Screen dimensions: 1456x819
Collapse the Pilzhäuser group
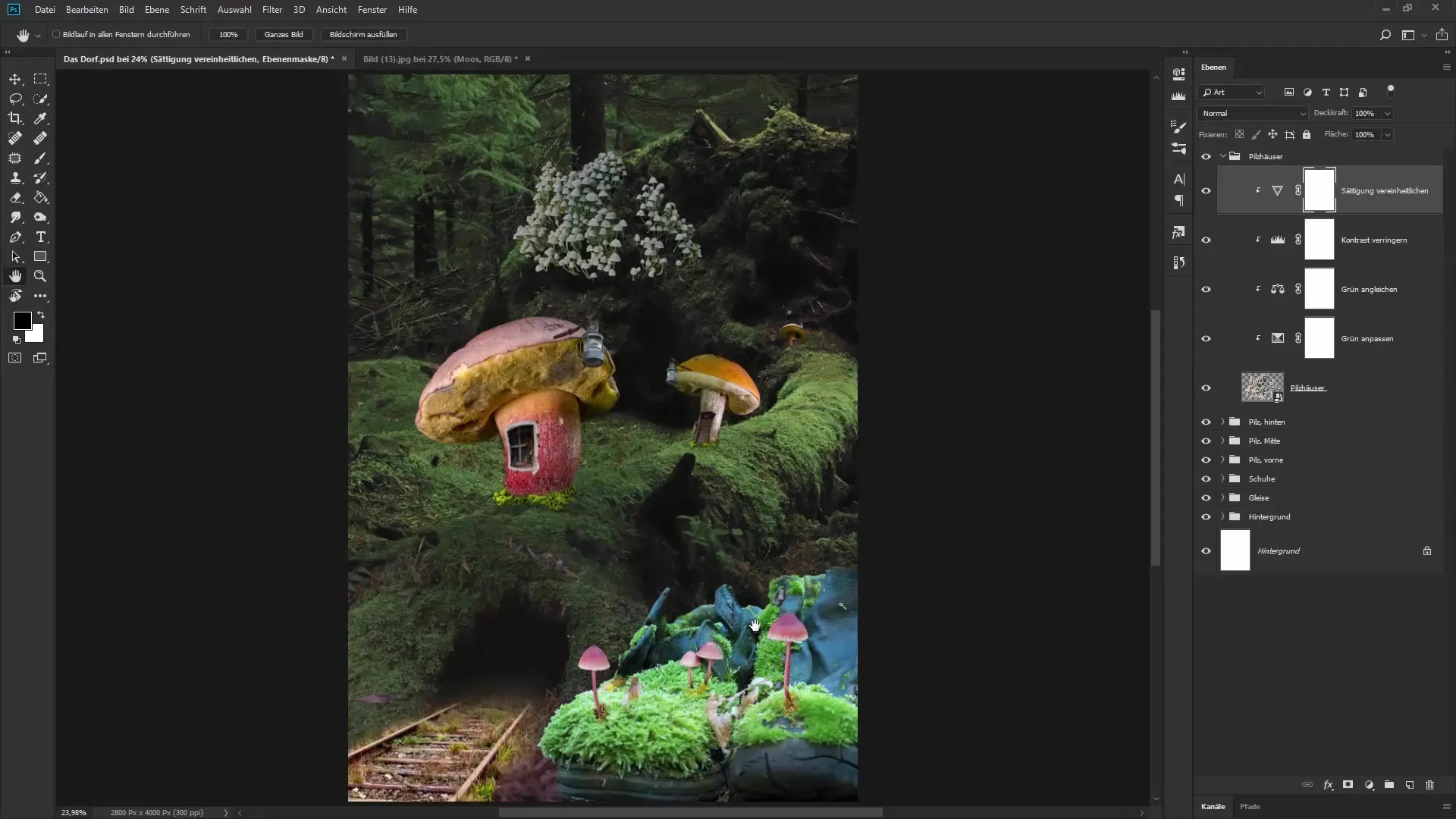tap(1223, 156)
